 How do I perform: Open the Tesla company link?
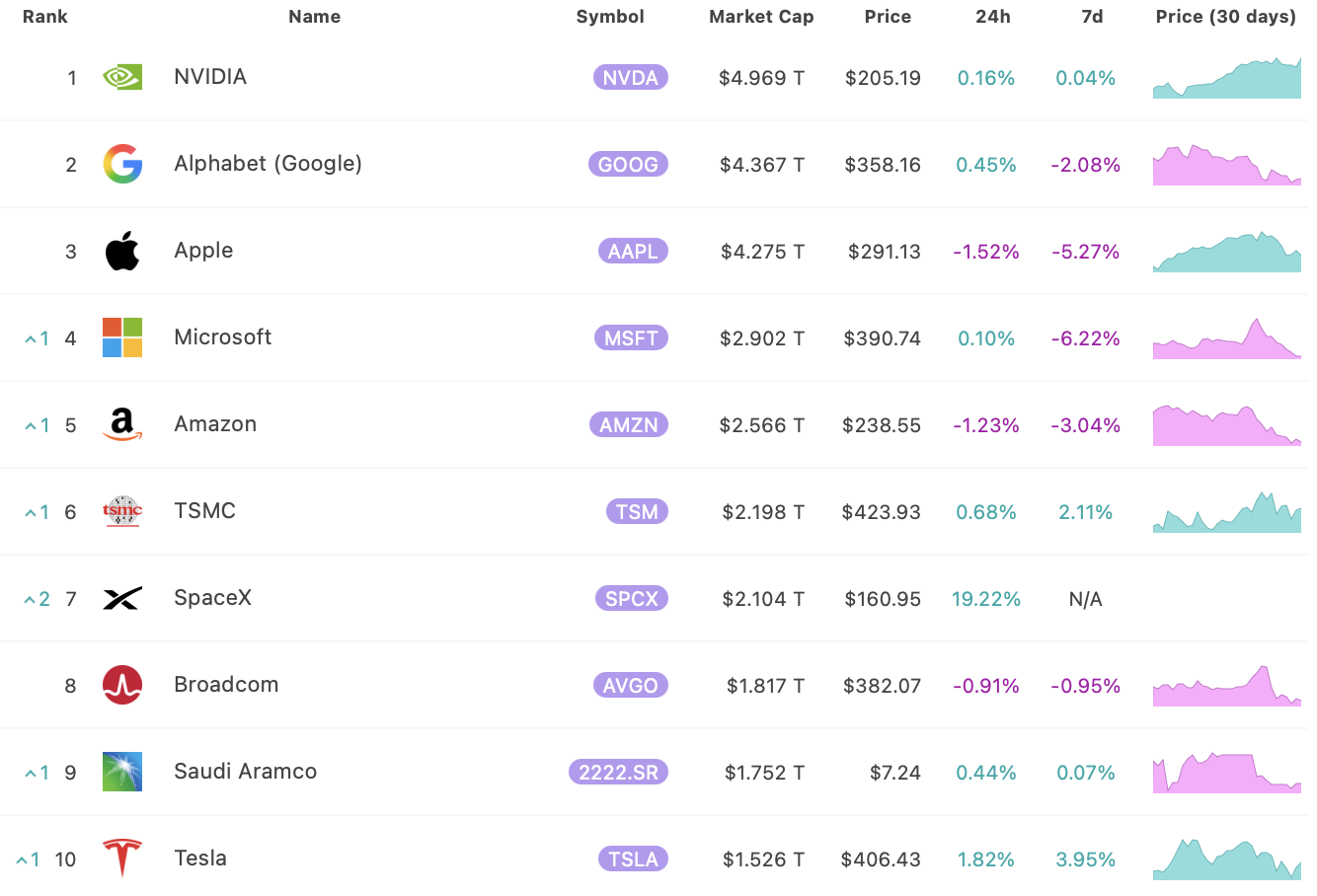click(200, 859)
